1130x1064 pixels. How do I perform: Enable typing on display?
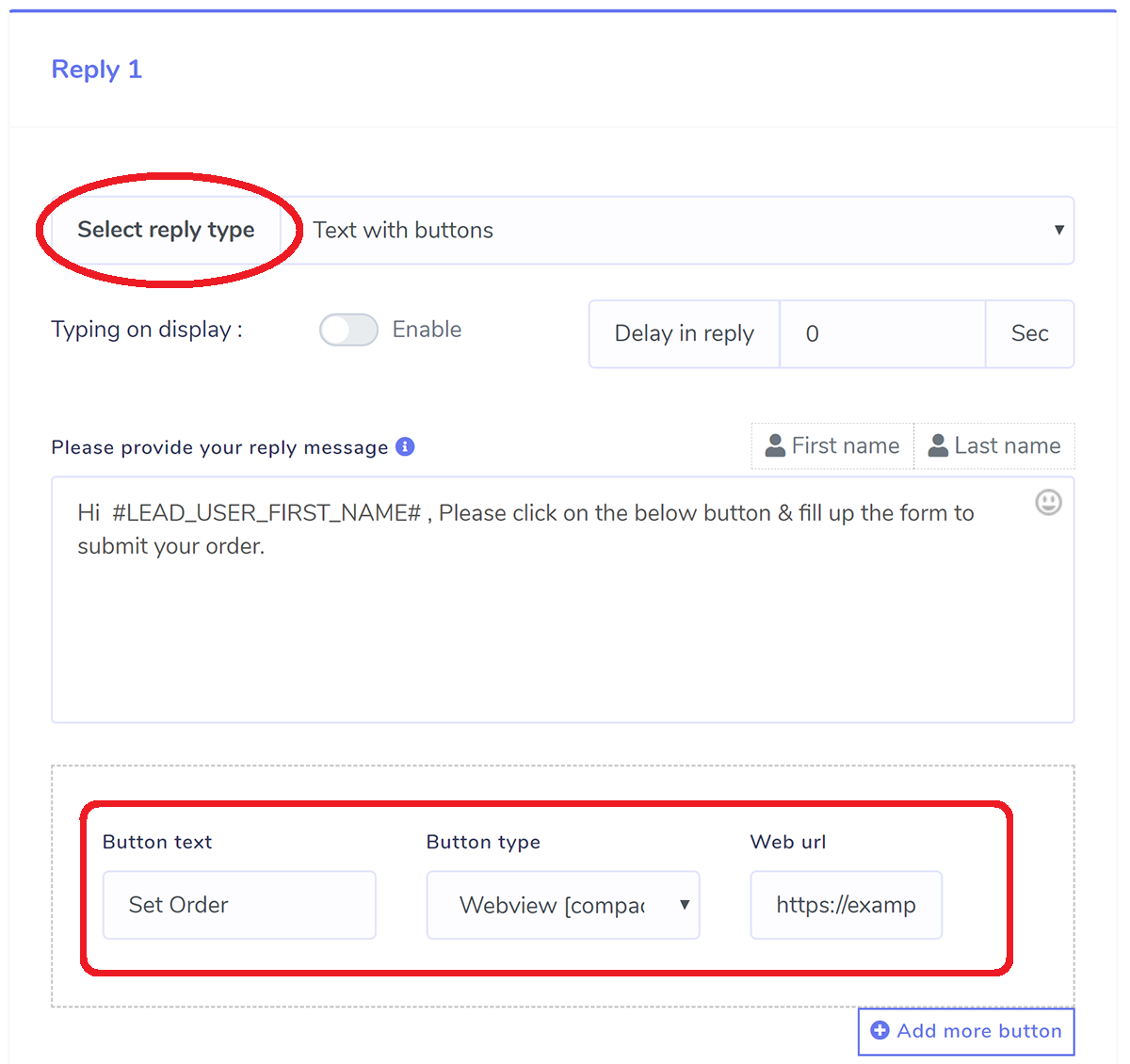point(348,330)
